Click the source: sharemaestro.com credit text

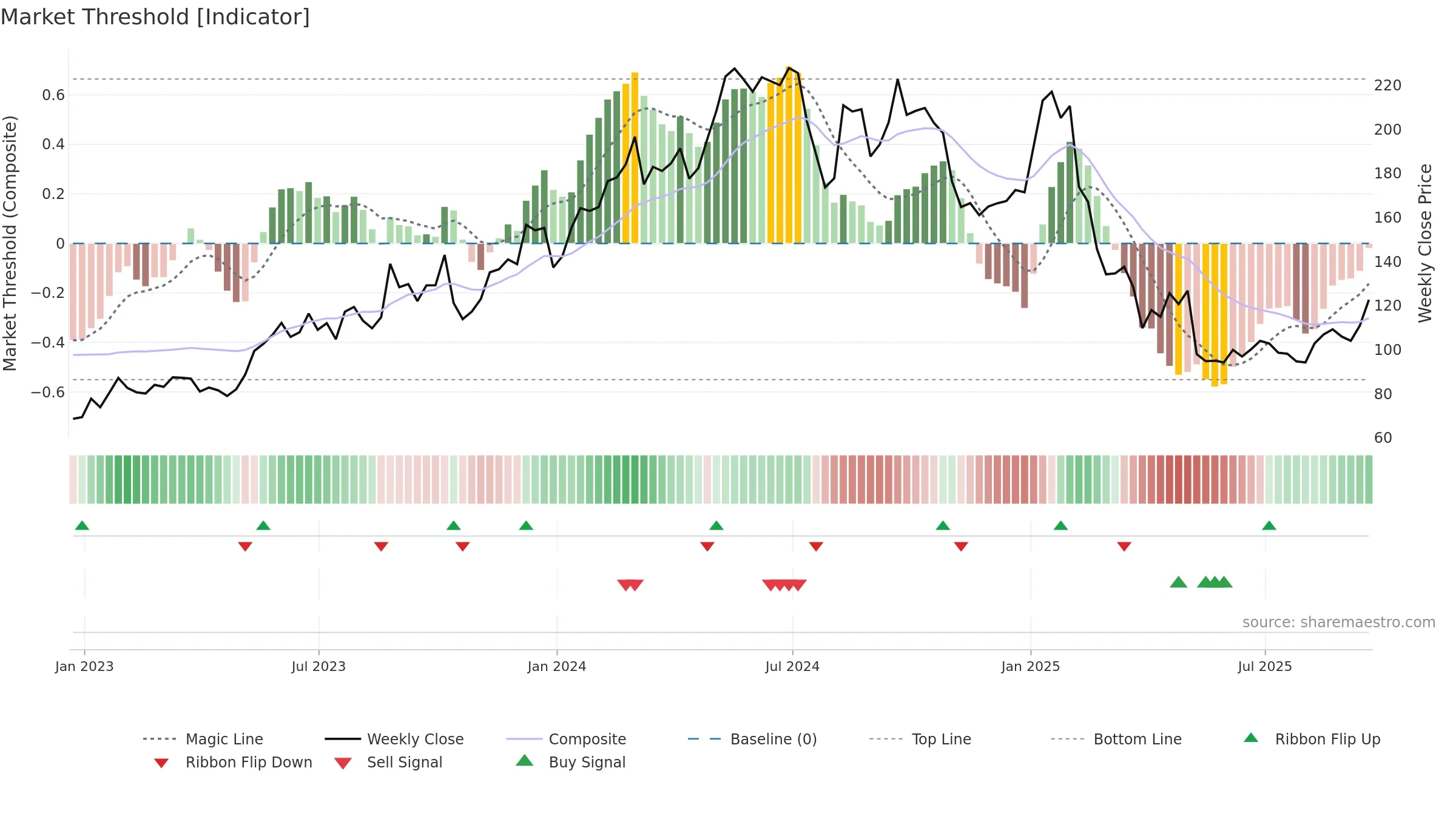[x=1339, y=622]
